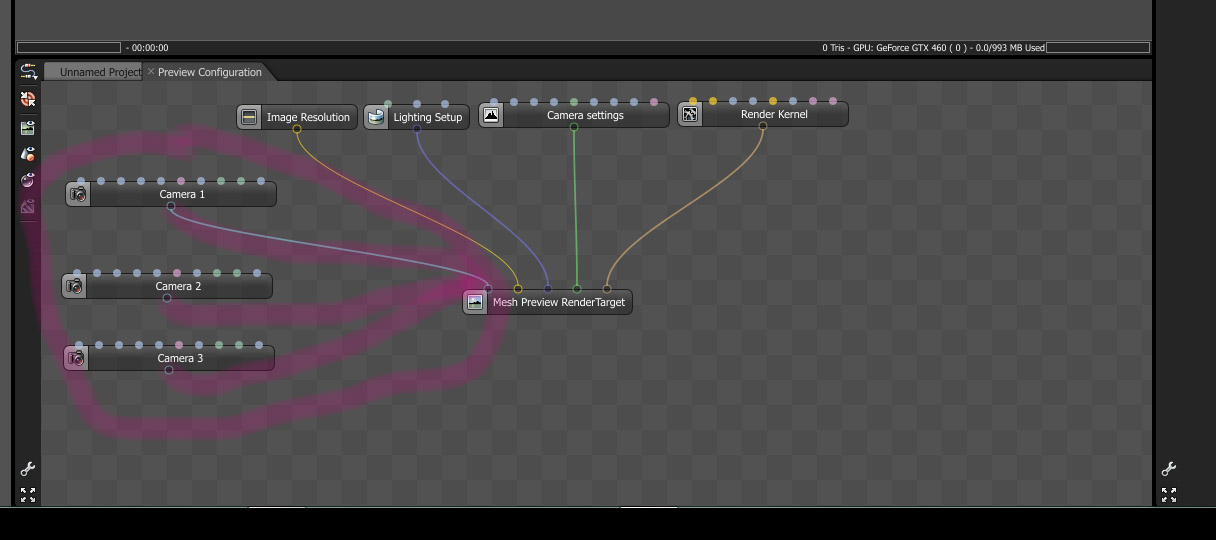Click the output pin under Lighting Setup
Image resolution: width=1216 pixels, height=540 pixels.
(416, 129)
